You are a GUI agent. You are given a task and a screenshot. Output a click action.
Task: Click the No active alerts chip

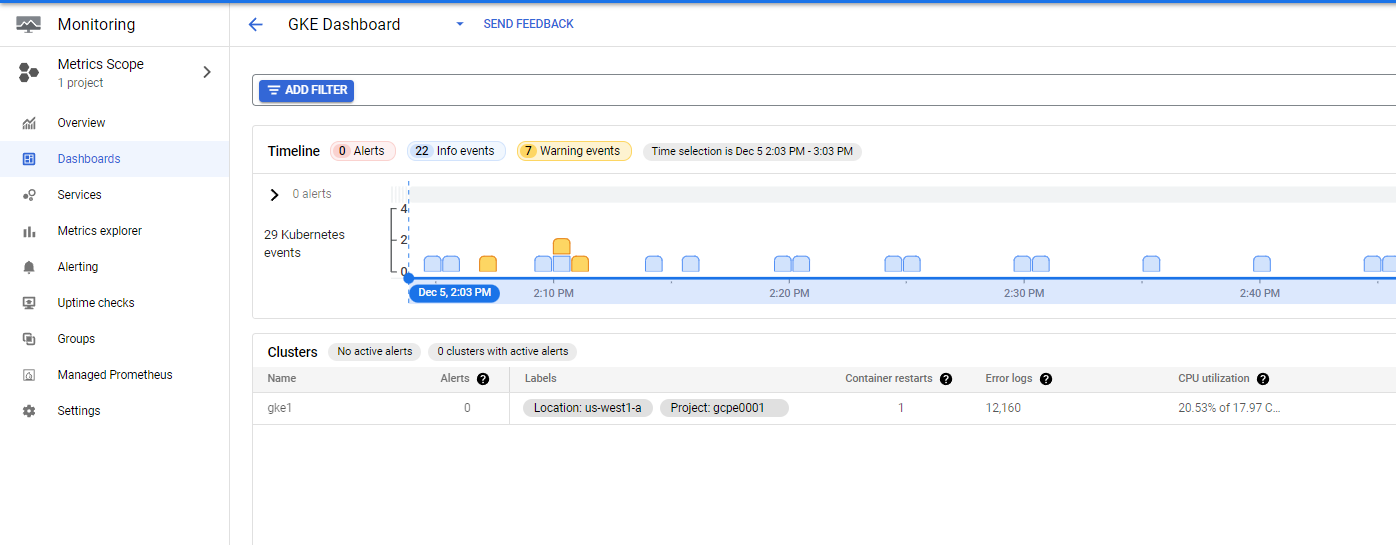[x=375, y=352]
